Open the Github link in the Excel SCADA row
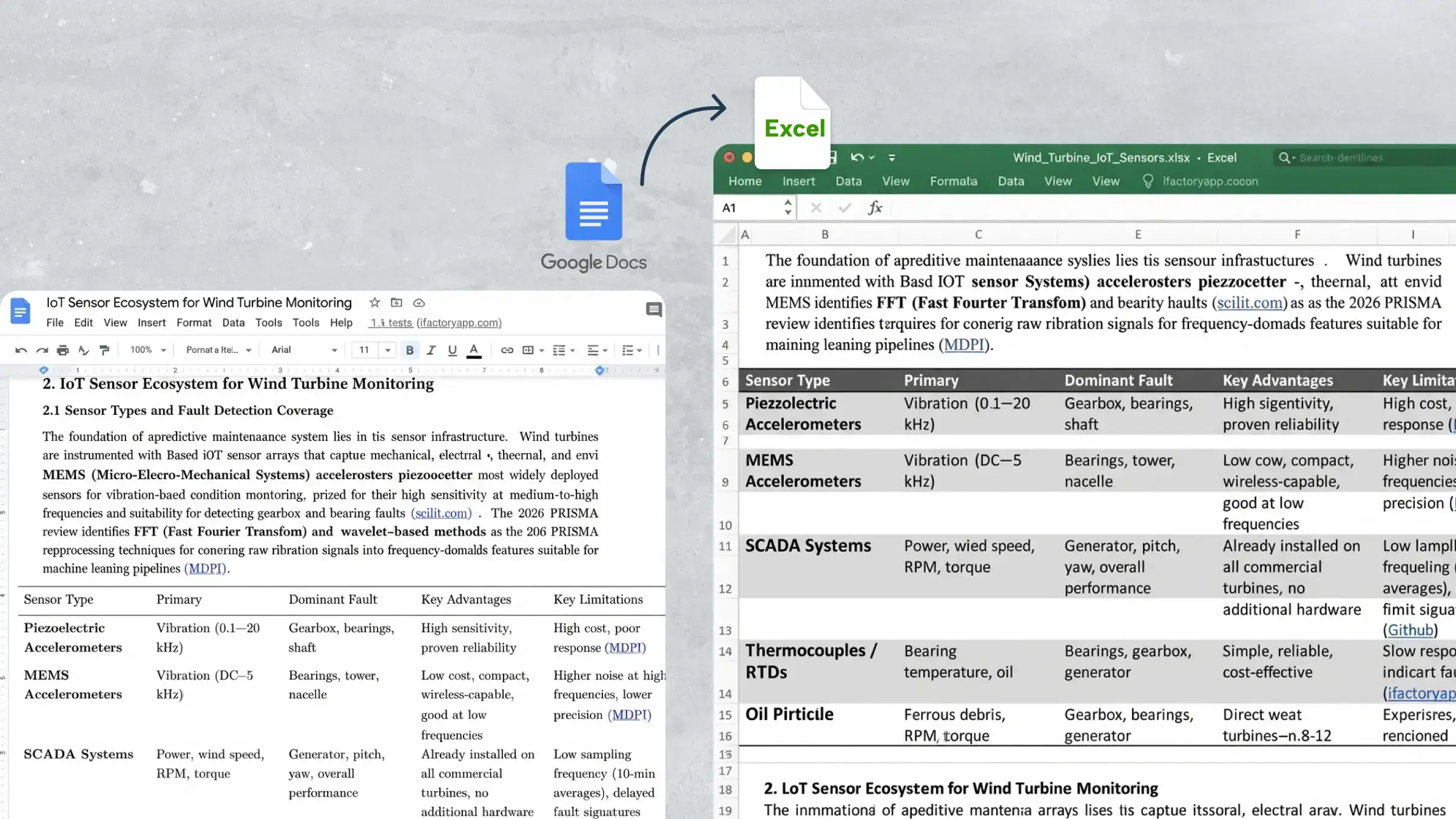 (1410, 630)
